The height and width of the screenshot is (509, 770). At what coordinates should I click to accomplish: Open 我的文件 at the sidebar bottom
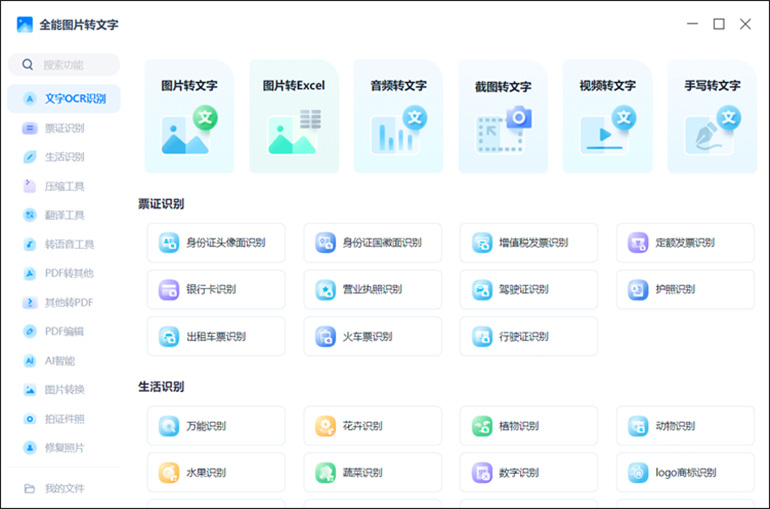coord(64,488)
